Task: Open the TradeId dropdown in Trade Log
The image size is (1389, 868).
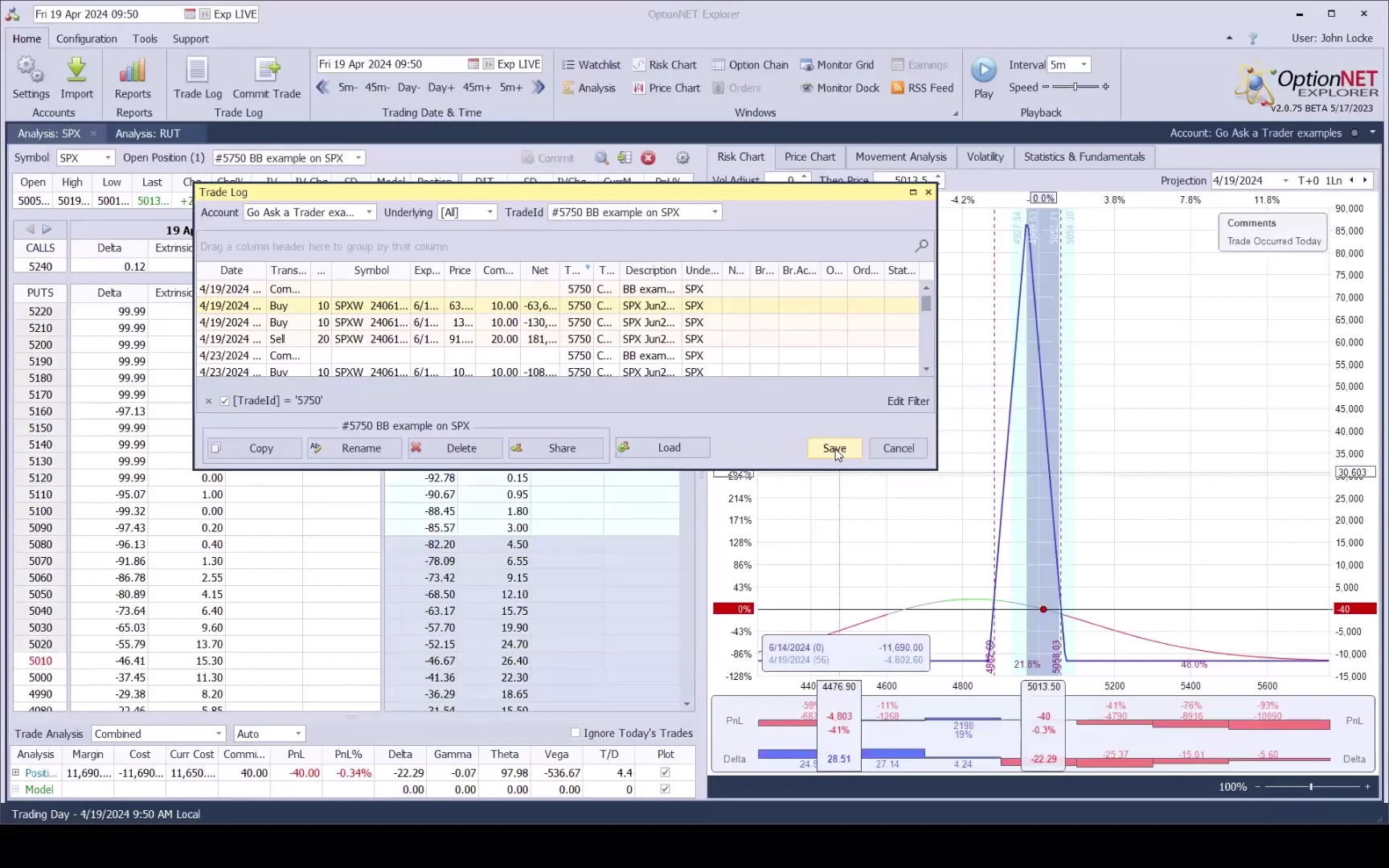Action: [715, 212]
